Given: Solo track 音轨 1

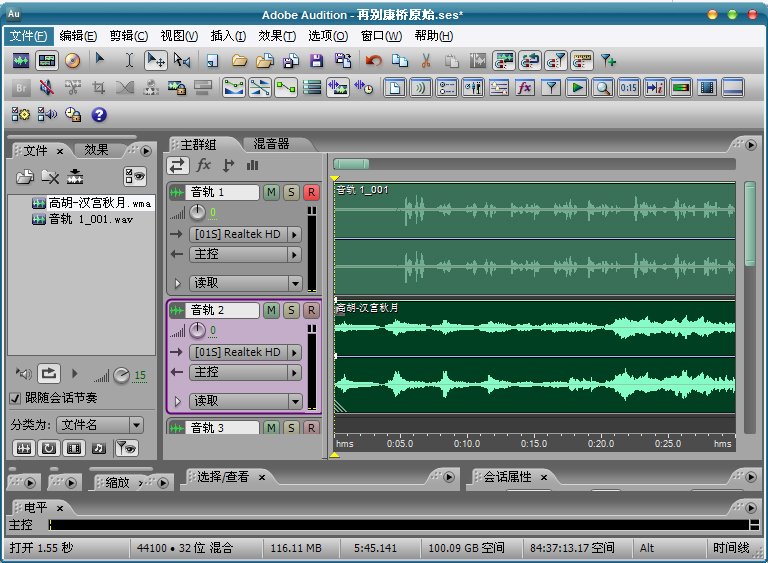Looking at the screenshot, I should (291, 193).
